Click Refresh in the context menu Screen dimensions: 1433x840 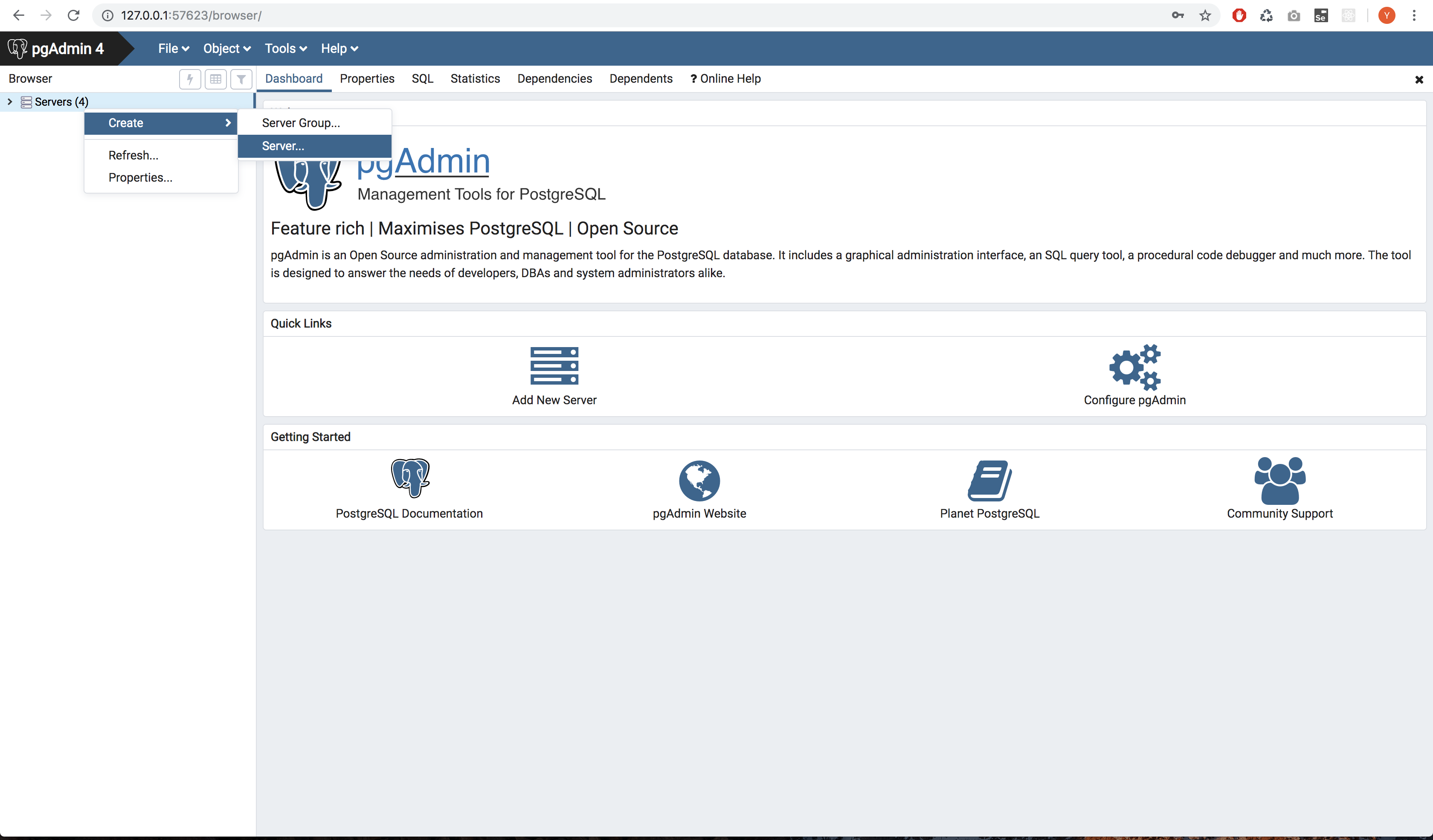[x=133, y=155]
